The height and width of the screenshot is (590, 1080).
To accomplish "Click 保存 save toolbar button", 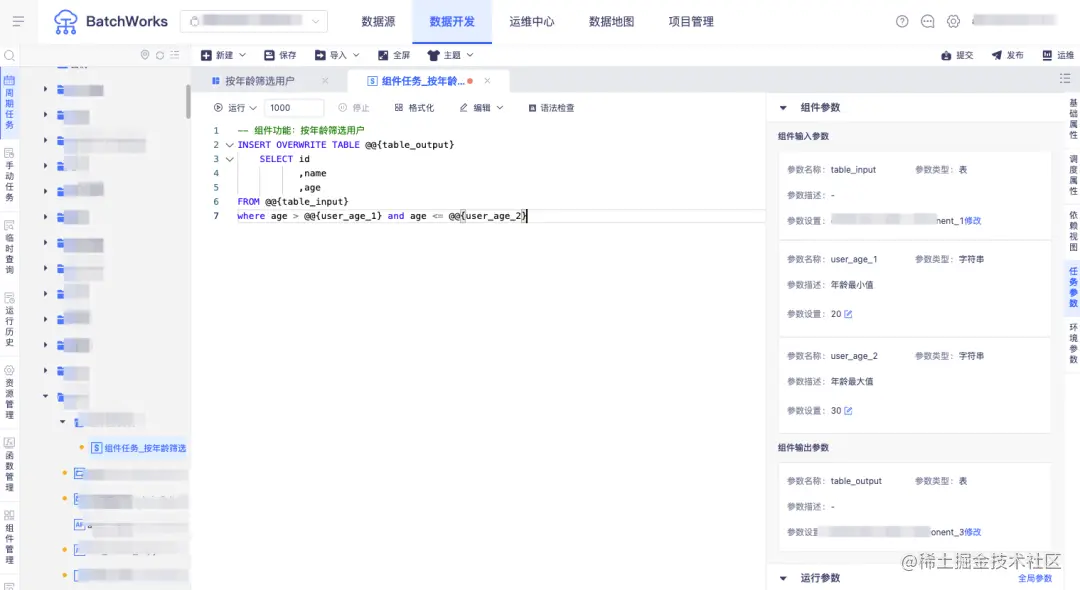I will (280, 55).
